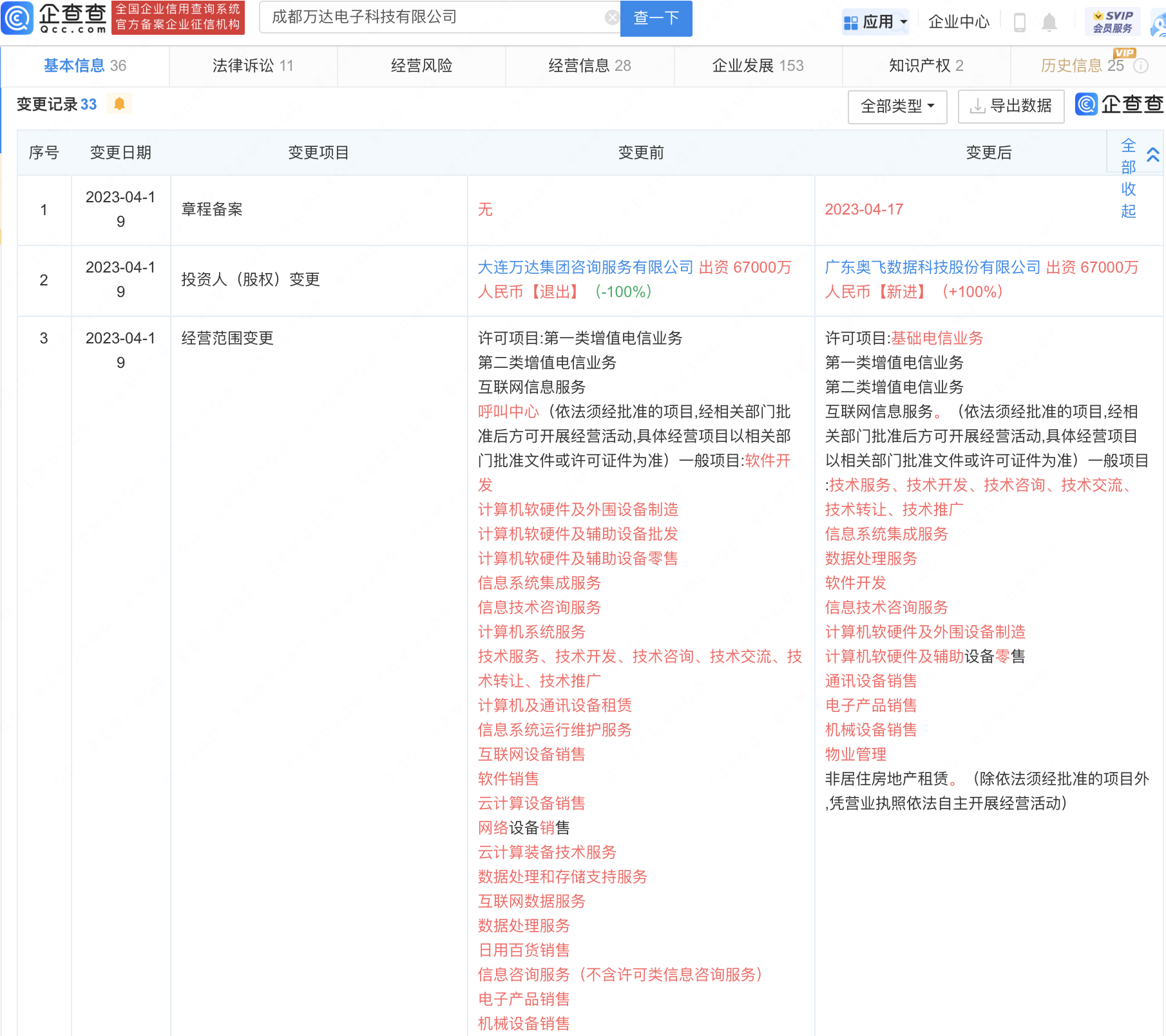Click the history info help icon
Viewport: 1166px width, 1036px height.
point(1141,66)
